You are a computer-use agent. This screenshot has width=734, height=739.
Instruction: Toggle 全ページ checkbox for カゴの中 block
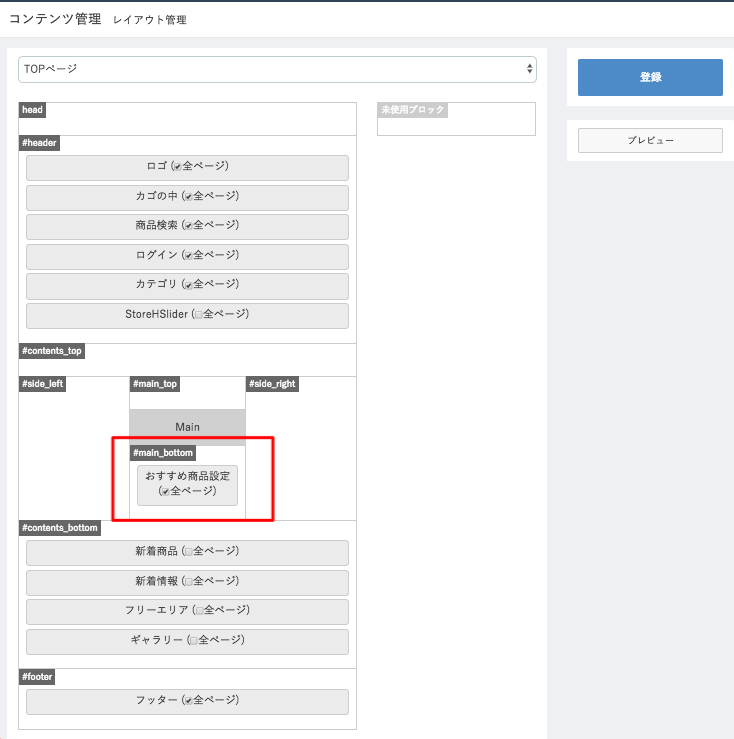pyautogui.click(x=188, y=197)
